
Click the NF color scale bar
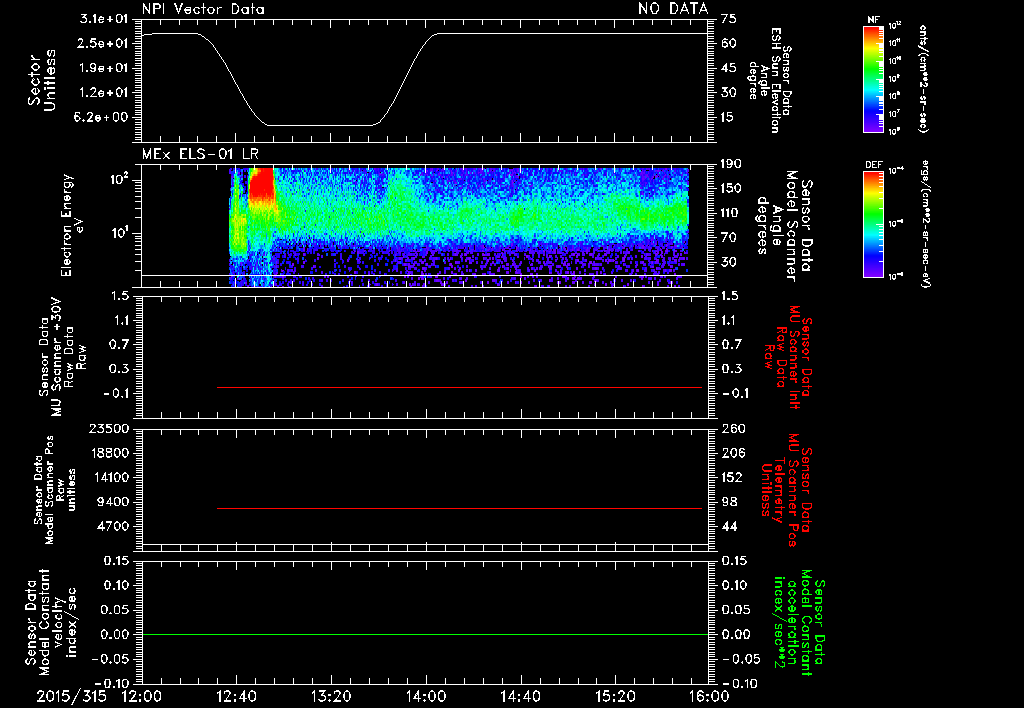(x=873, y=78)
